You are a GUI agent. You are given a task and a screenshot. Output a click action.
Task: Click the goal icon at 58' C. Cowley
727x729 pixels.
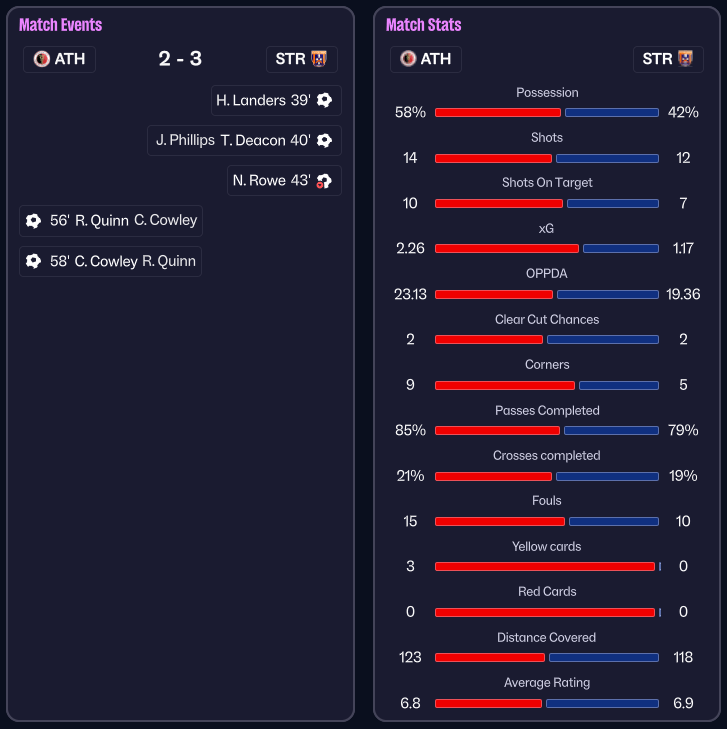[x=34, y=261]
